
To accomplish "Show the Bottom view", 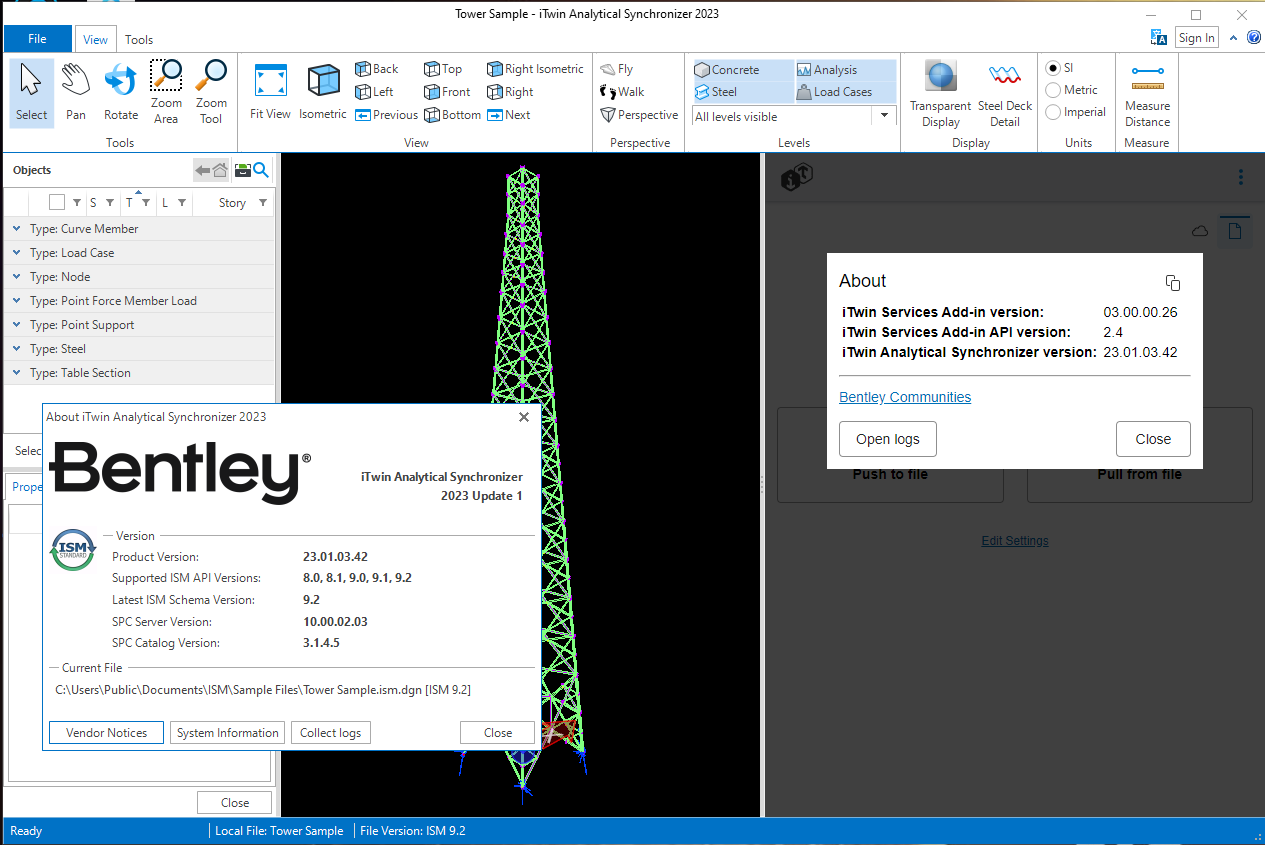I will click(452, 115).
